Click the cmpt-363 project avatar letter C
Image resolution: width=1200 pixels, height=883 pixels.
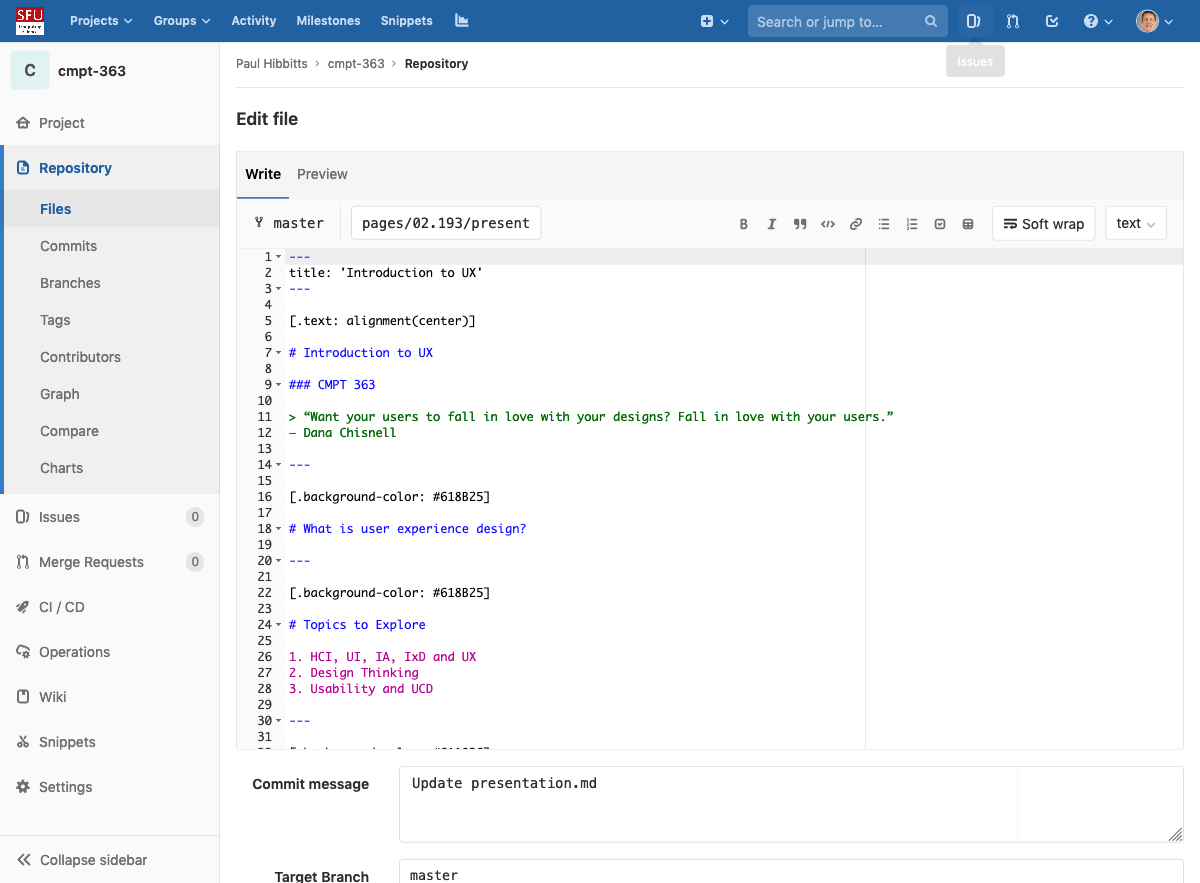click(30, 71)
